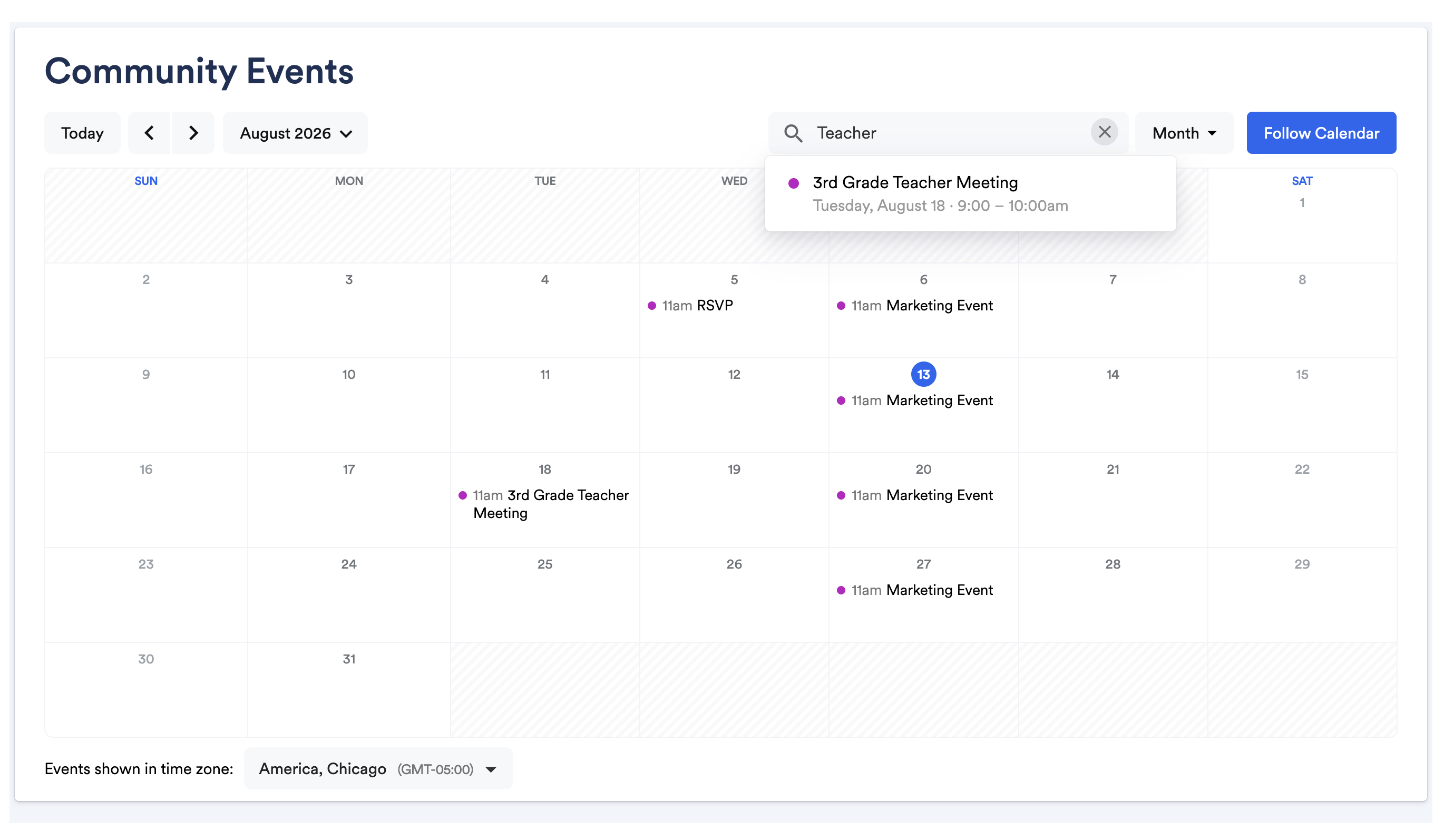Click inside the Teacher search field
Viewport: 1444px width, 840px height.
948,133
